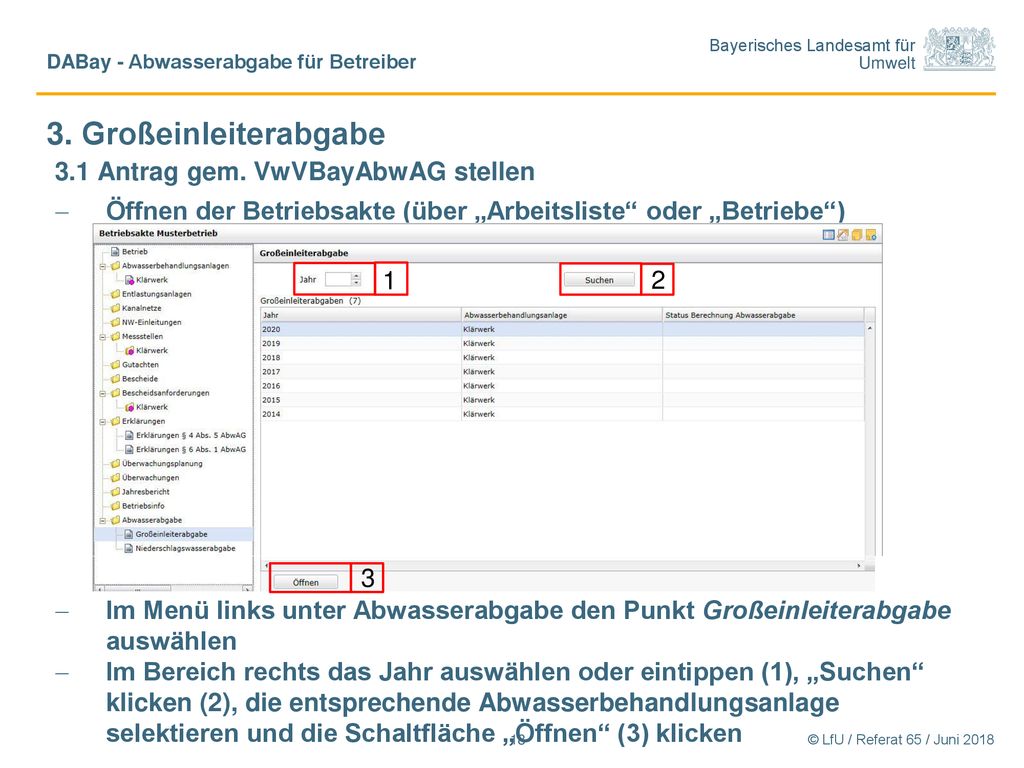Click the table's vertical scrollbar up arrow
This screenshot has width=1024, height=768.
click(x=870, y=328)
